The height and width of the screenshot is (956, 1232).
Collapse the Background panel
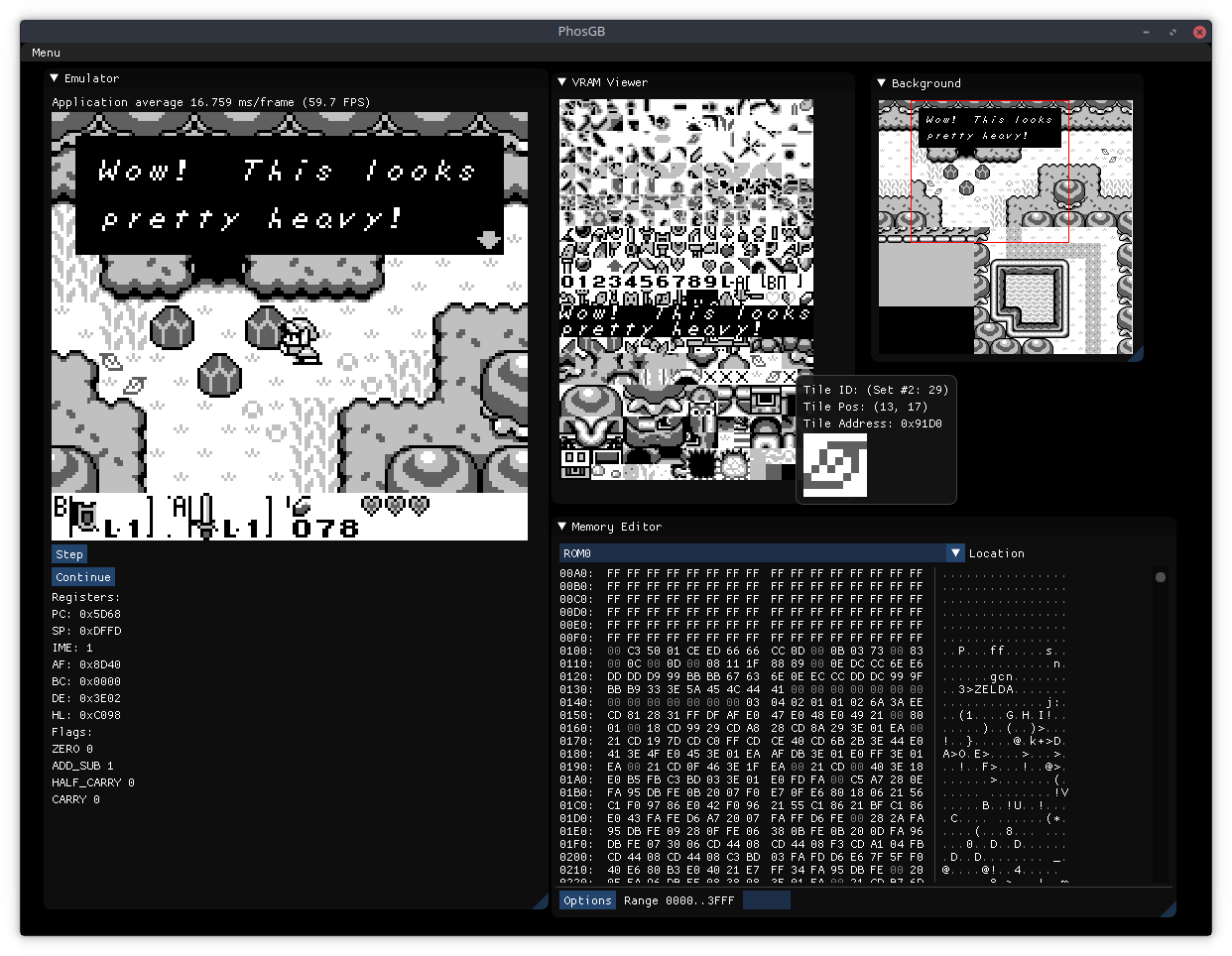point(882,83)
